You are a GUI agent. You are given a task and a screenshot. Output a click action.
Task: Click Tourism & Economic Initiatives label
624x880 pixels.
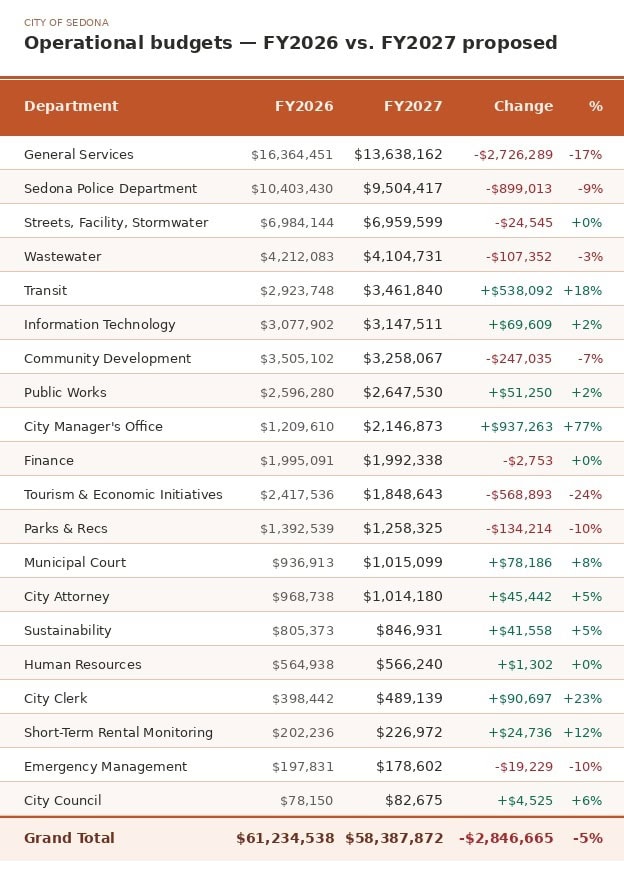(123, 494)
